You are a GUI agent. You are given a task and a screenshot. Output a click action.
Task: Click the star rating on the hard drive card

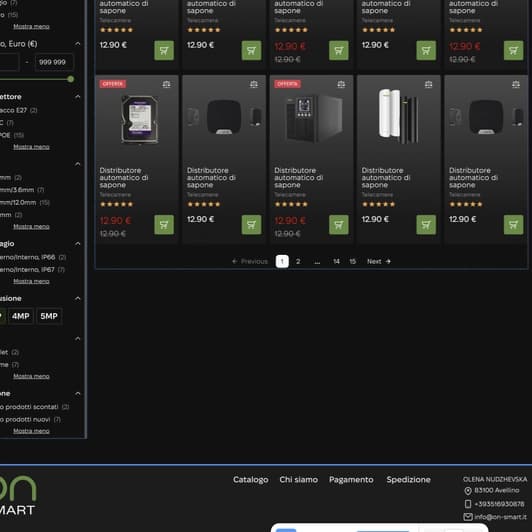[x=116, y=204]
